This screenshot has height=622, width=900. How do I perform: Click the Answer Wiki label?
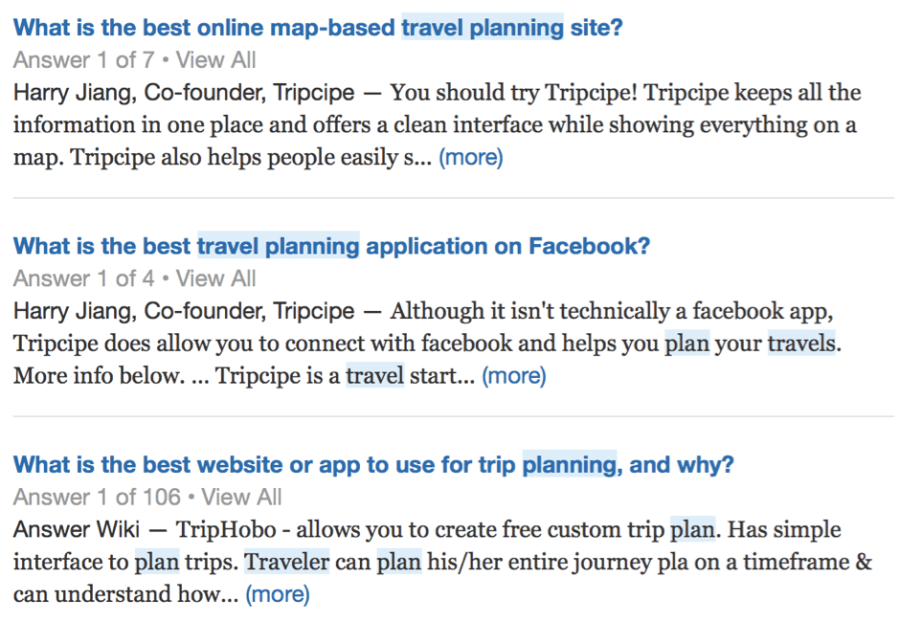[x=76, y=529]
